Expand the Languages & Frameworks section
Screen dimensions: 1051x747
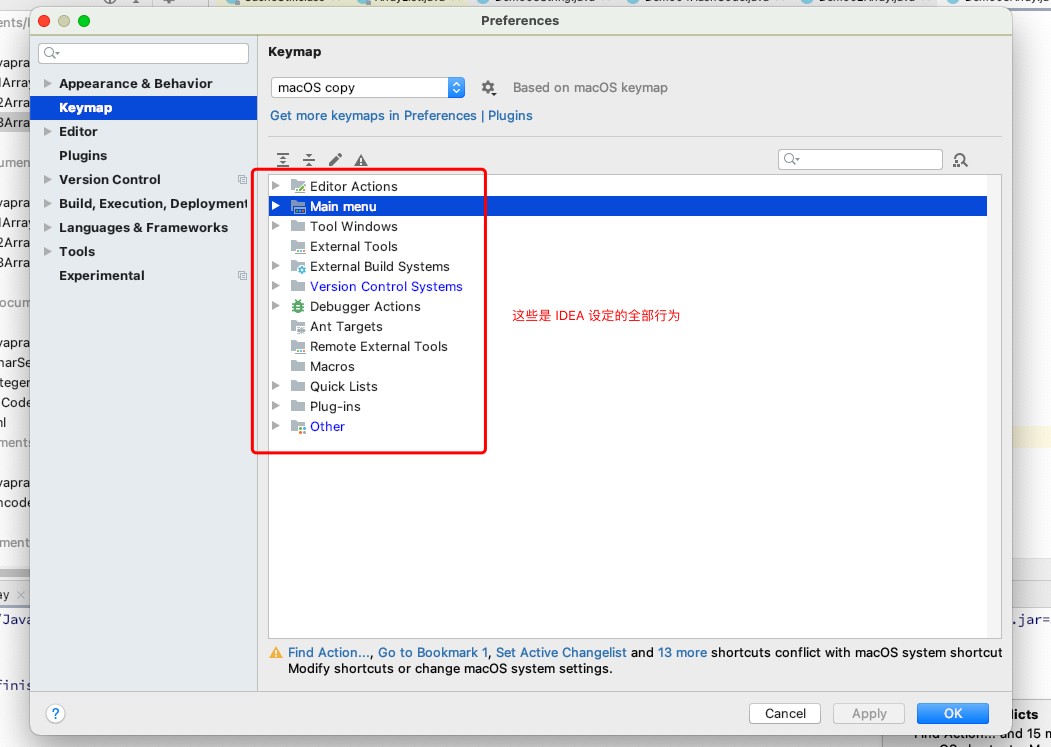coord(48,227)
